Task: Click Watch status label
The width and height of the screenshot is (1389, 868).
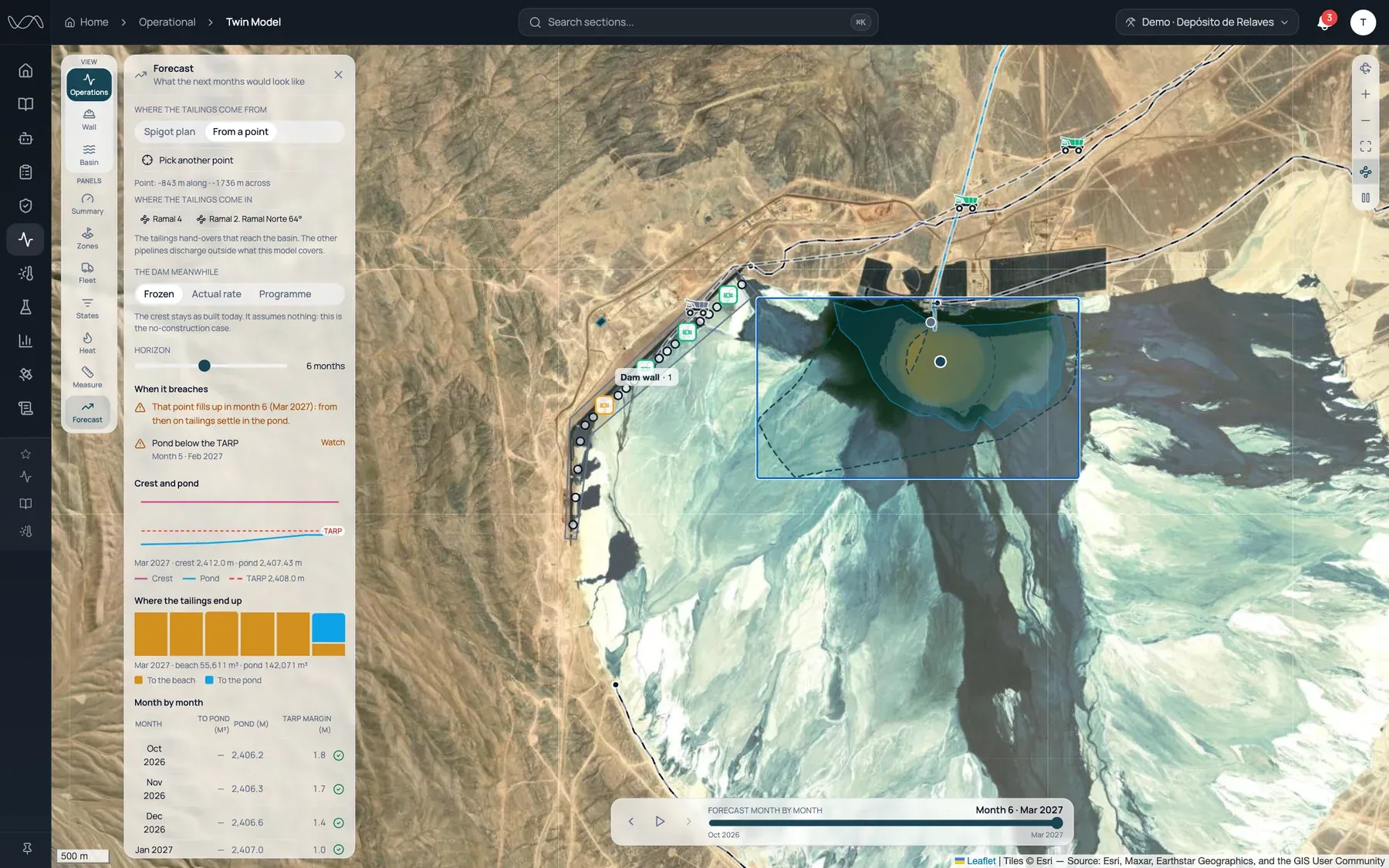Action: coord(333,443)
